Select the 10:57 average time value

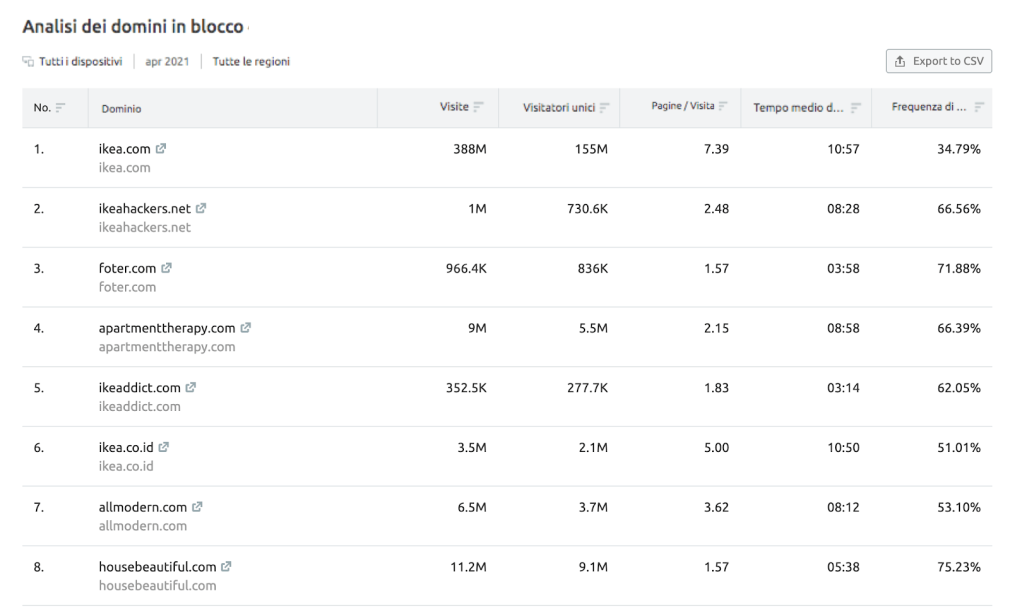(843, 149)
